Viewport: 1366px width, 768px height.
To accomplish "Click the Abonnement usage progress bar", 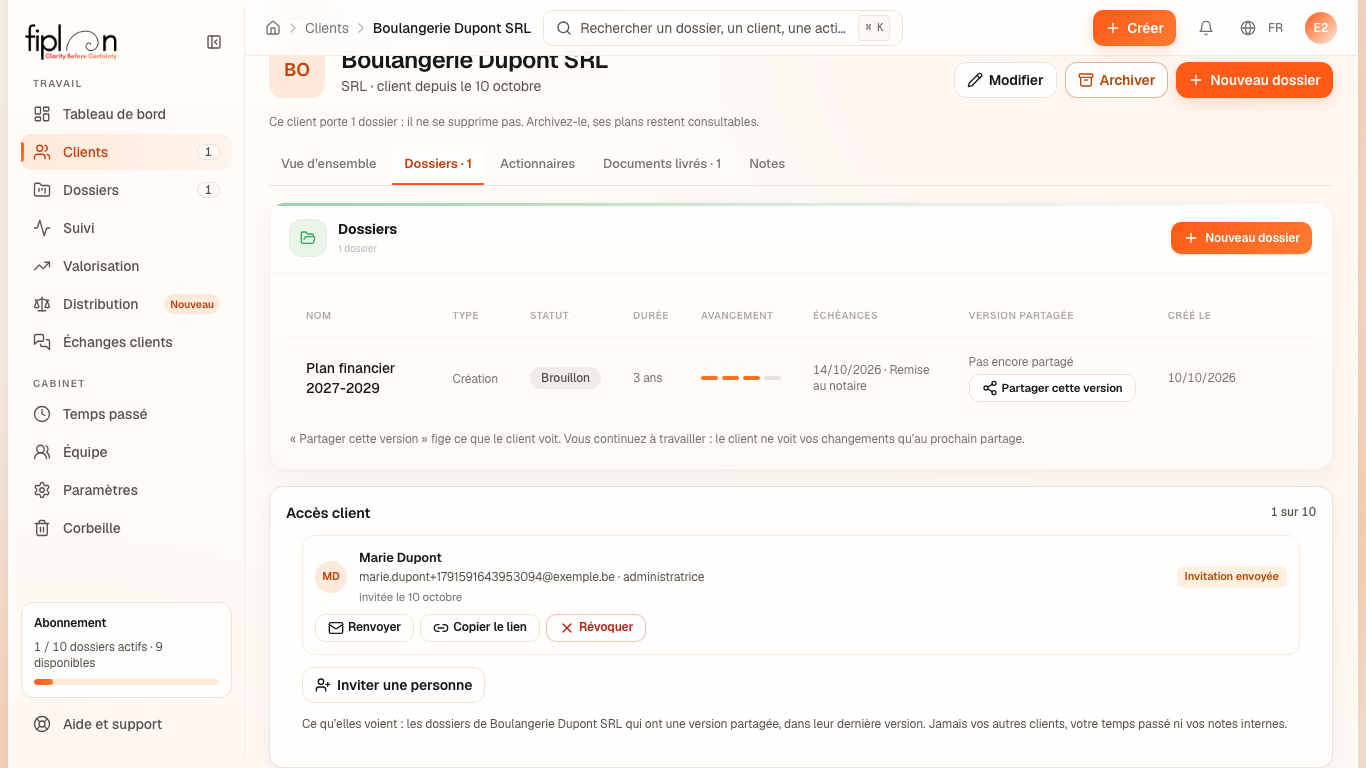I will 126,682.
